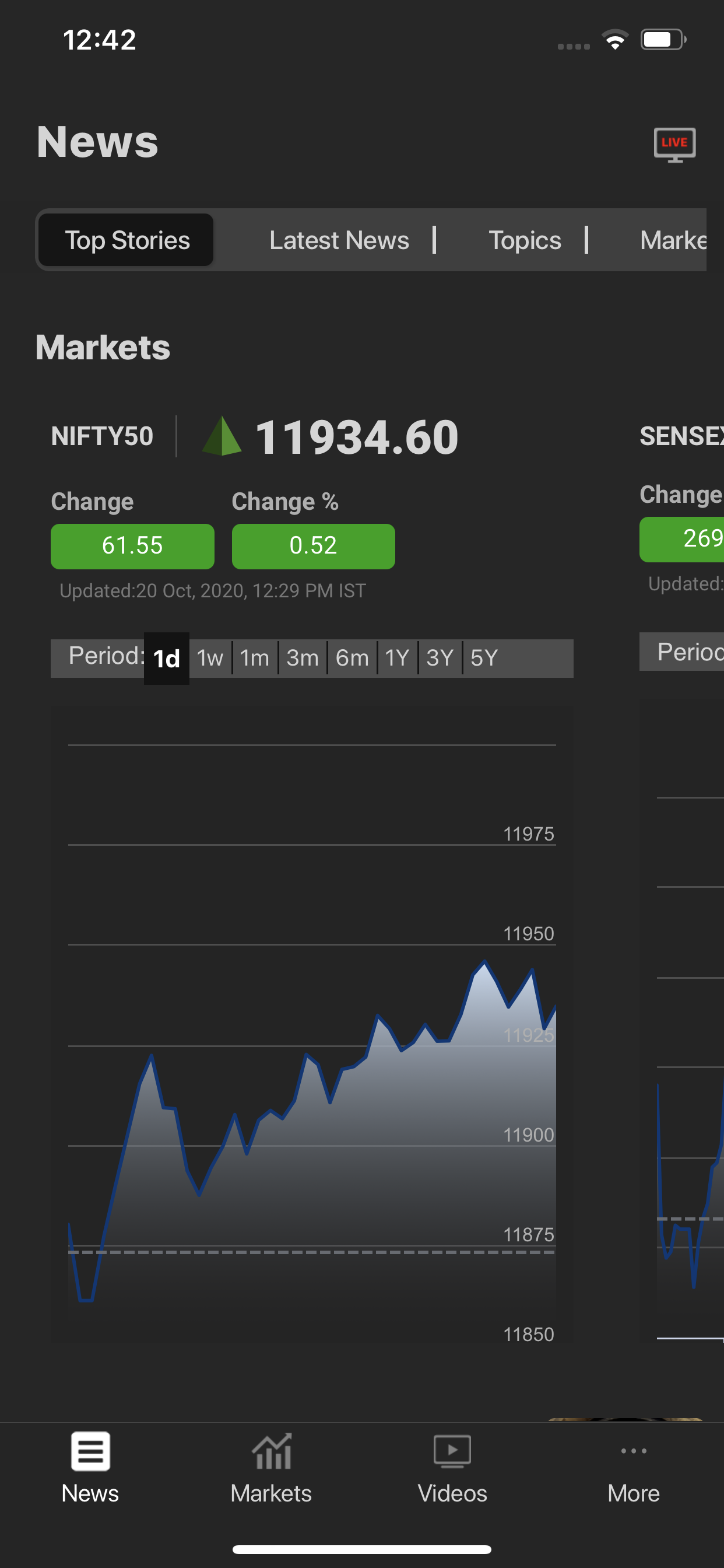Tap the 11934.60 NIFTY50 value
Screen dimensions: 724x1568
[x=357, y=437]
